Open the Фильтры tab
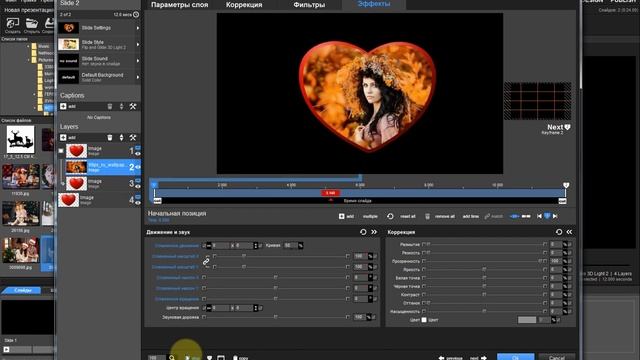 (309, 5)
